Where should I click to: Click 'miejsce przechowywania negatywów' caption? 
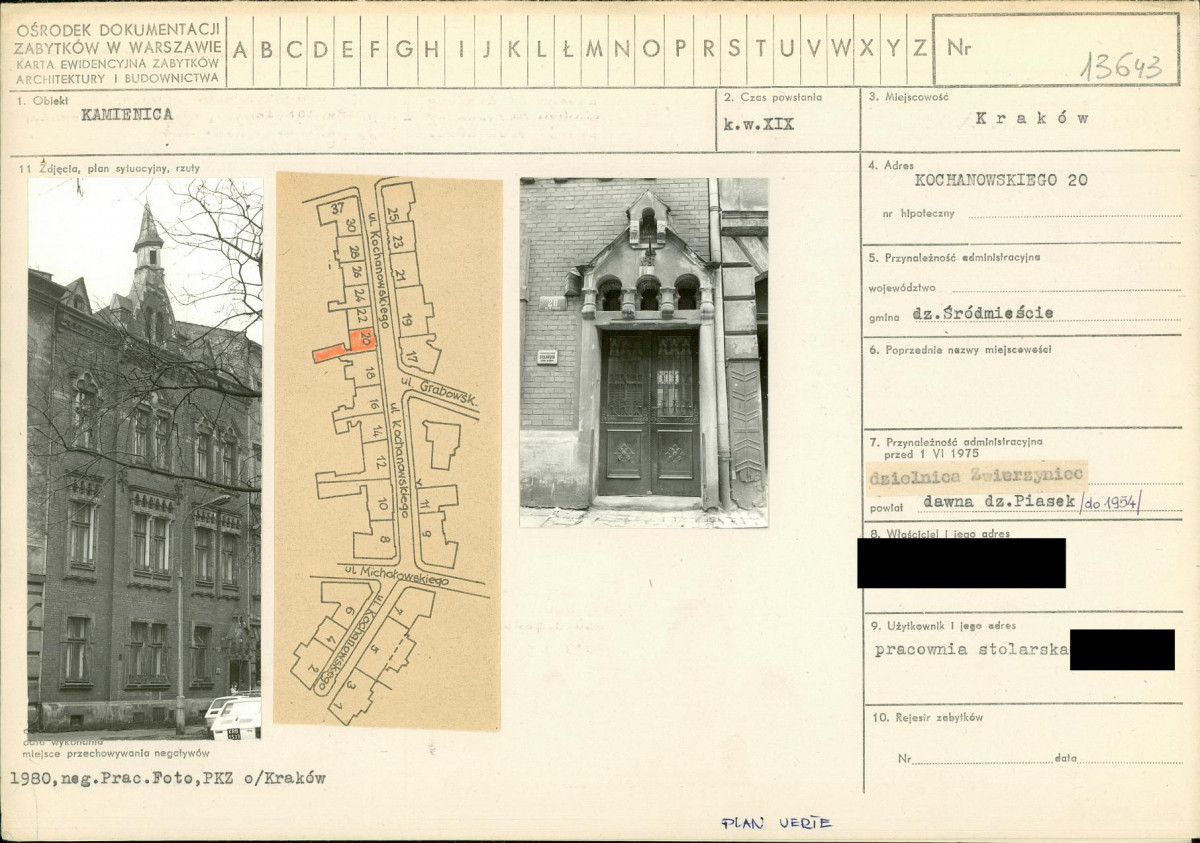click(116, 753)
